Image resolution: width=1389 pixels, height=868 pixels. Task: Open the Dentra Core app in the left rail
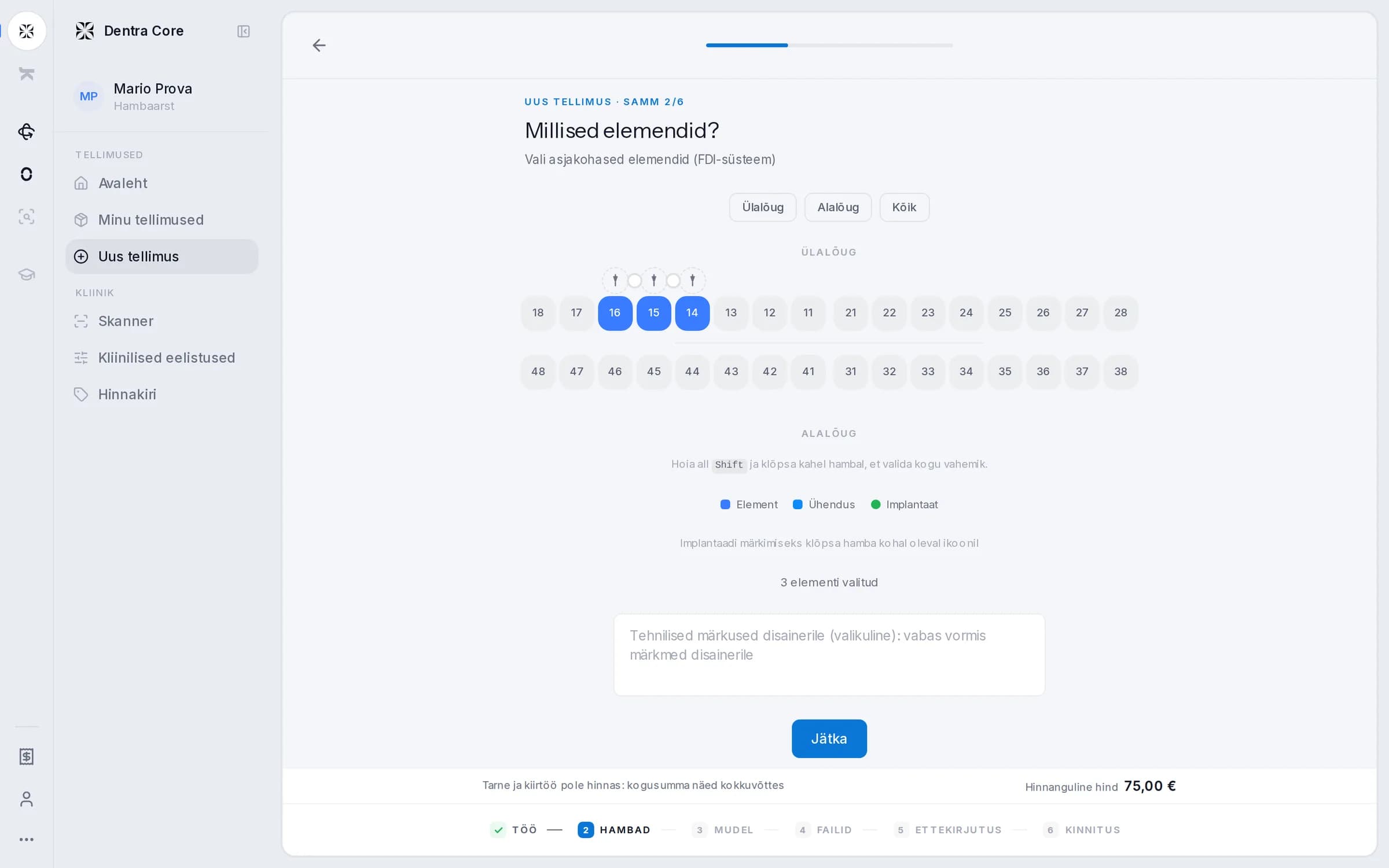[x=27, y=31]
